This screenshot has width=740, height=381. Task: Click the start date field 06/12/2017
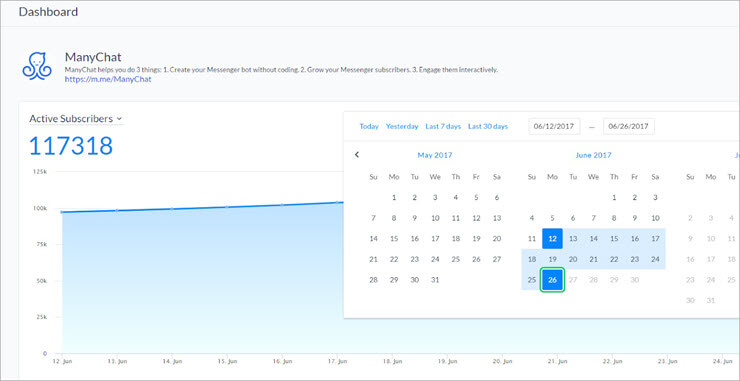tap(554, 127)
